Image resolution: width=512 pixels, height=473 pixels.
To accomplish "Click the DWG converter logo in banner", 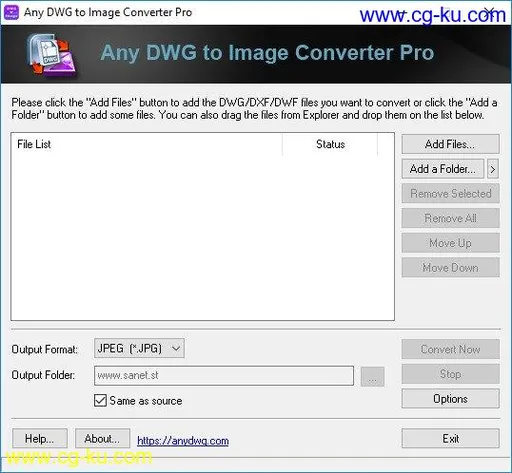I will [x=52, y=55].
